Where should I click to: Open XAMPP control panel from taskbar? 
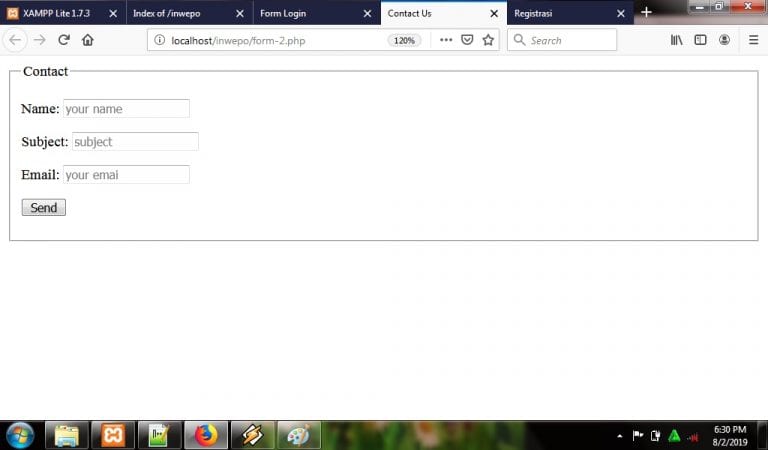[113, 435]
